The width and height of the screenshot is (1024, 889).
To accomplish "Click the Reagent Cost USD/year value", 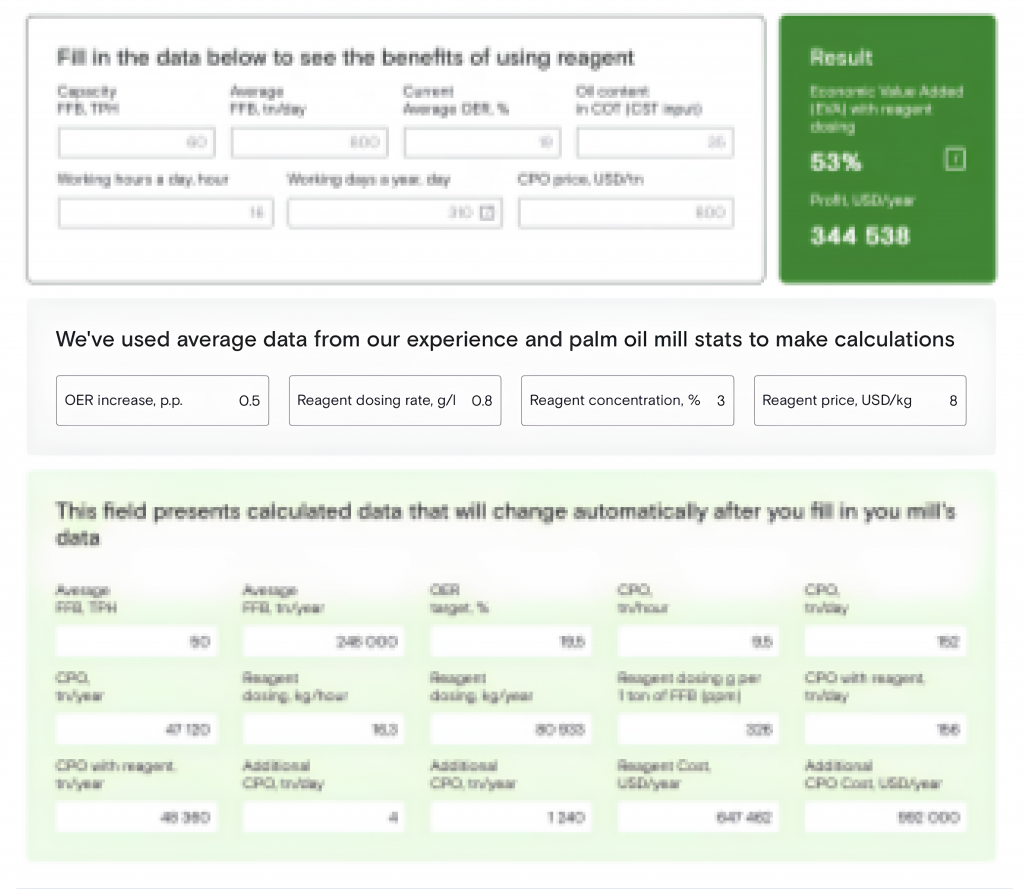I will click(x=698, y=817).
